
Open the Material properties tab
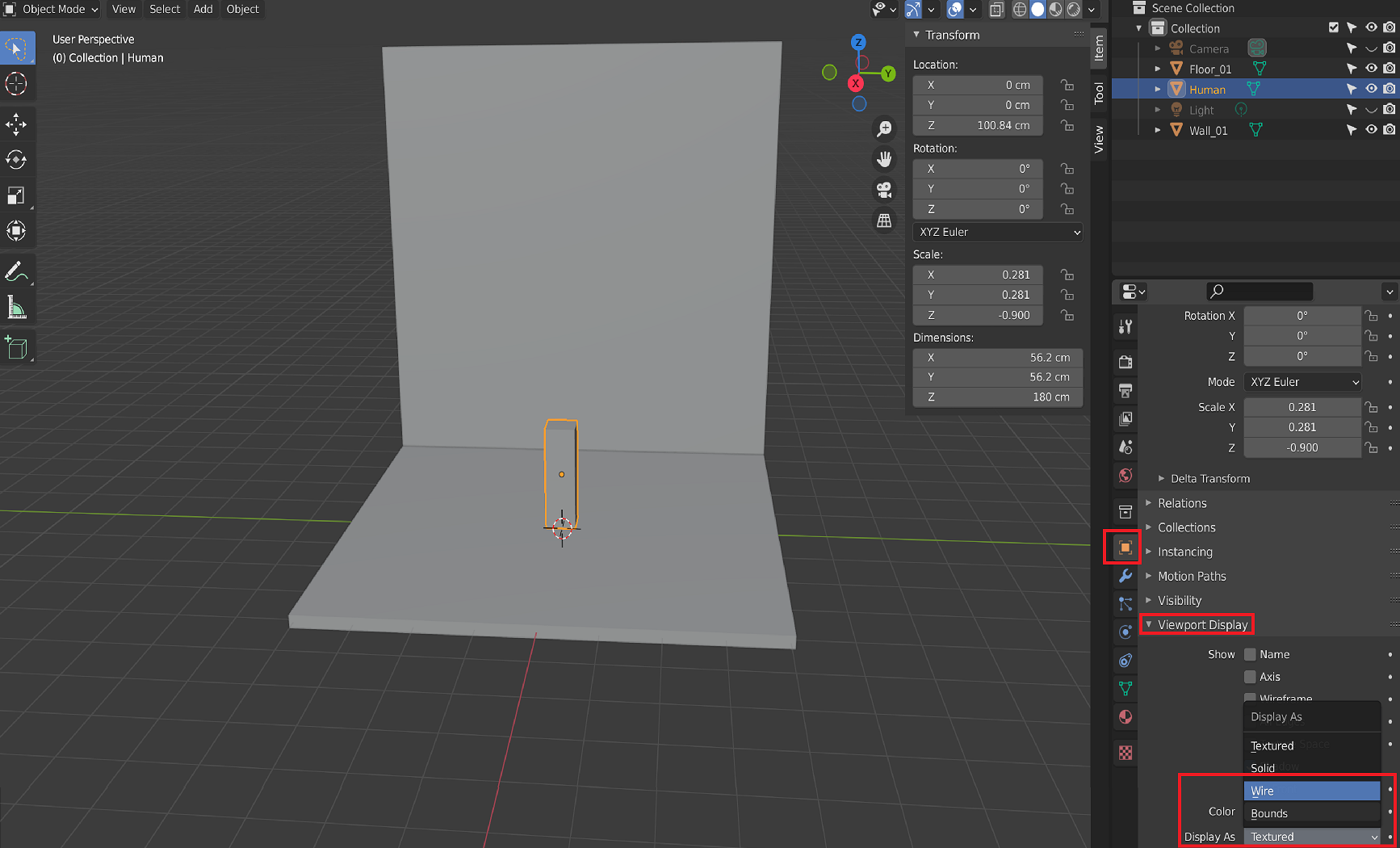[x=1125, y=717]
